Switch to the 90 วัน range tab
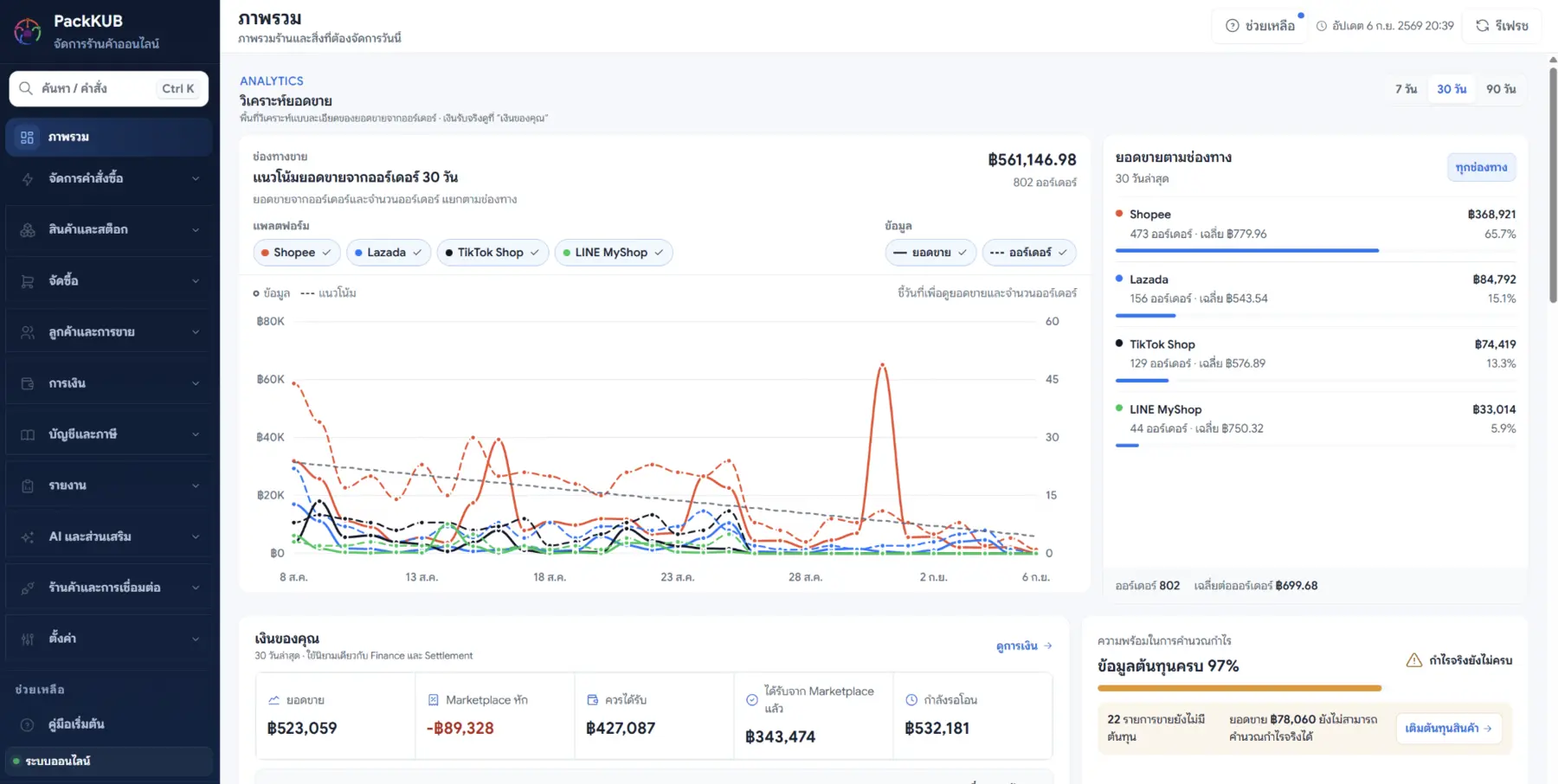Image resolution: width=1558 pixels, height=784 pixels. (x=1501, y=89)
